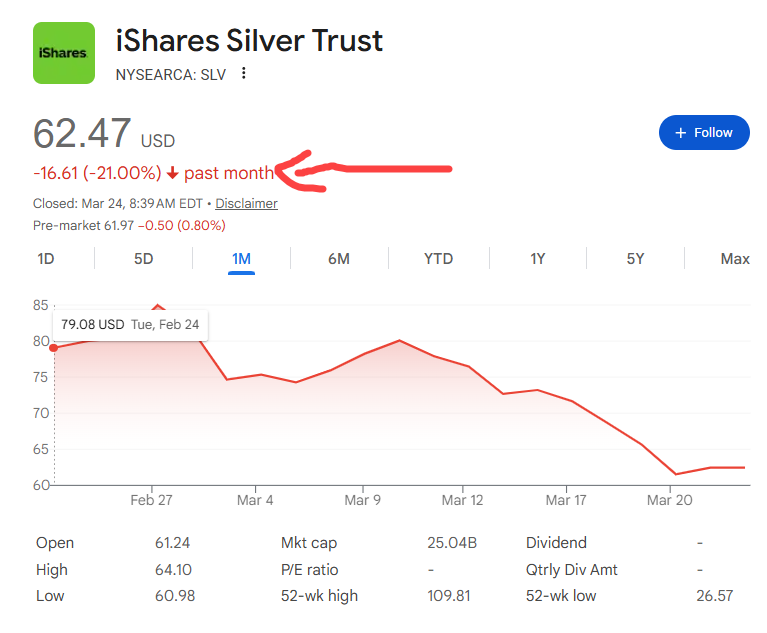Select the 1D time range tab

(x=46, y=259)
